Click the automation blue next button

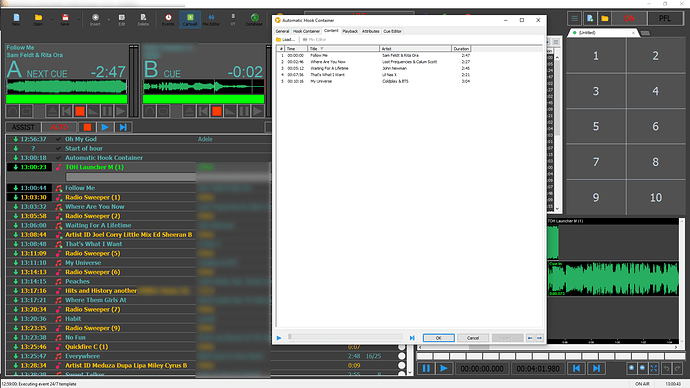point(123,127)
